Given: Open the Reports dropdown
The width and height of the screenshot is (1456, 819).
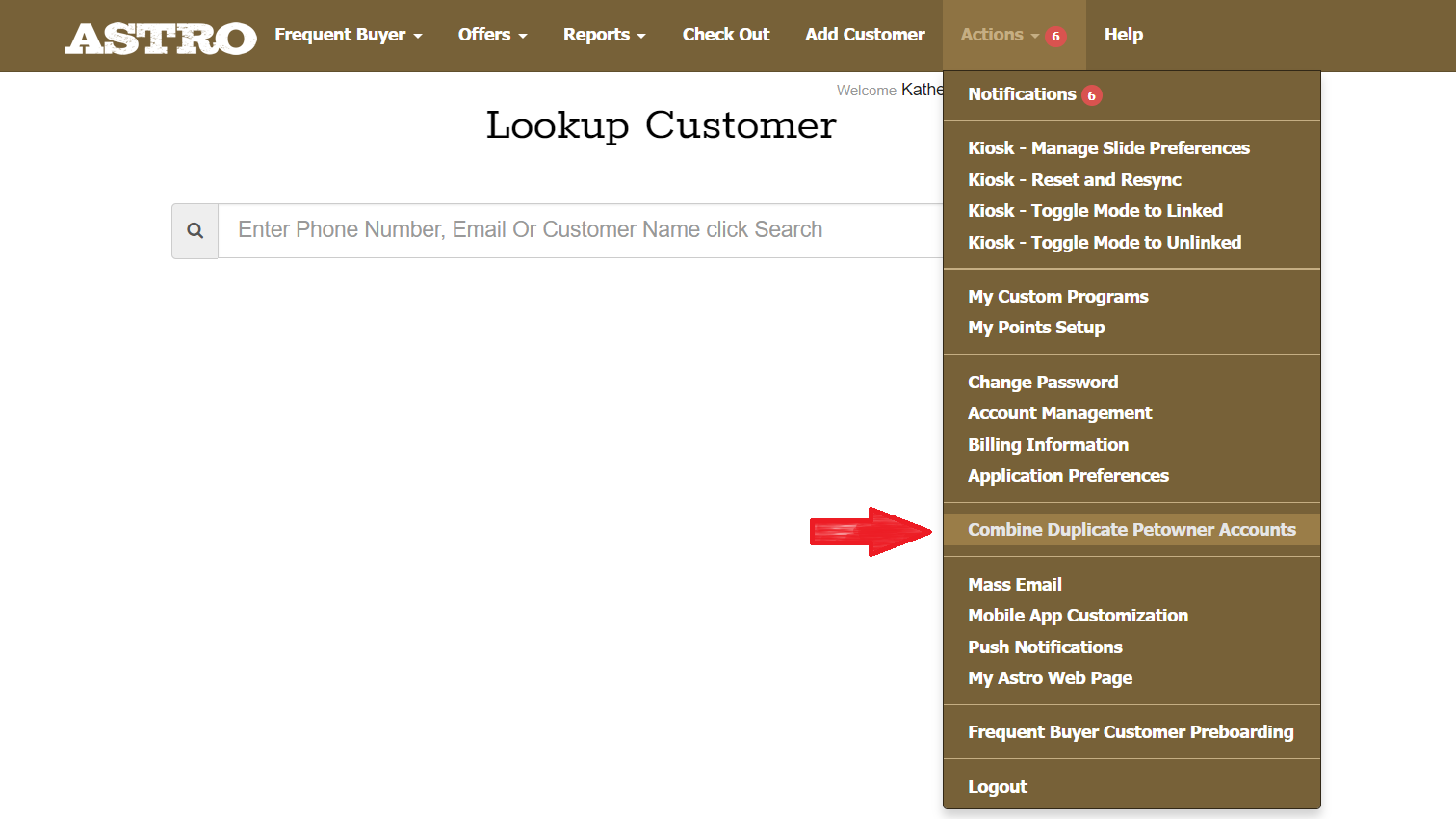Looking at the screenshot, I should 604,35.
